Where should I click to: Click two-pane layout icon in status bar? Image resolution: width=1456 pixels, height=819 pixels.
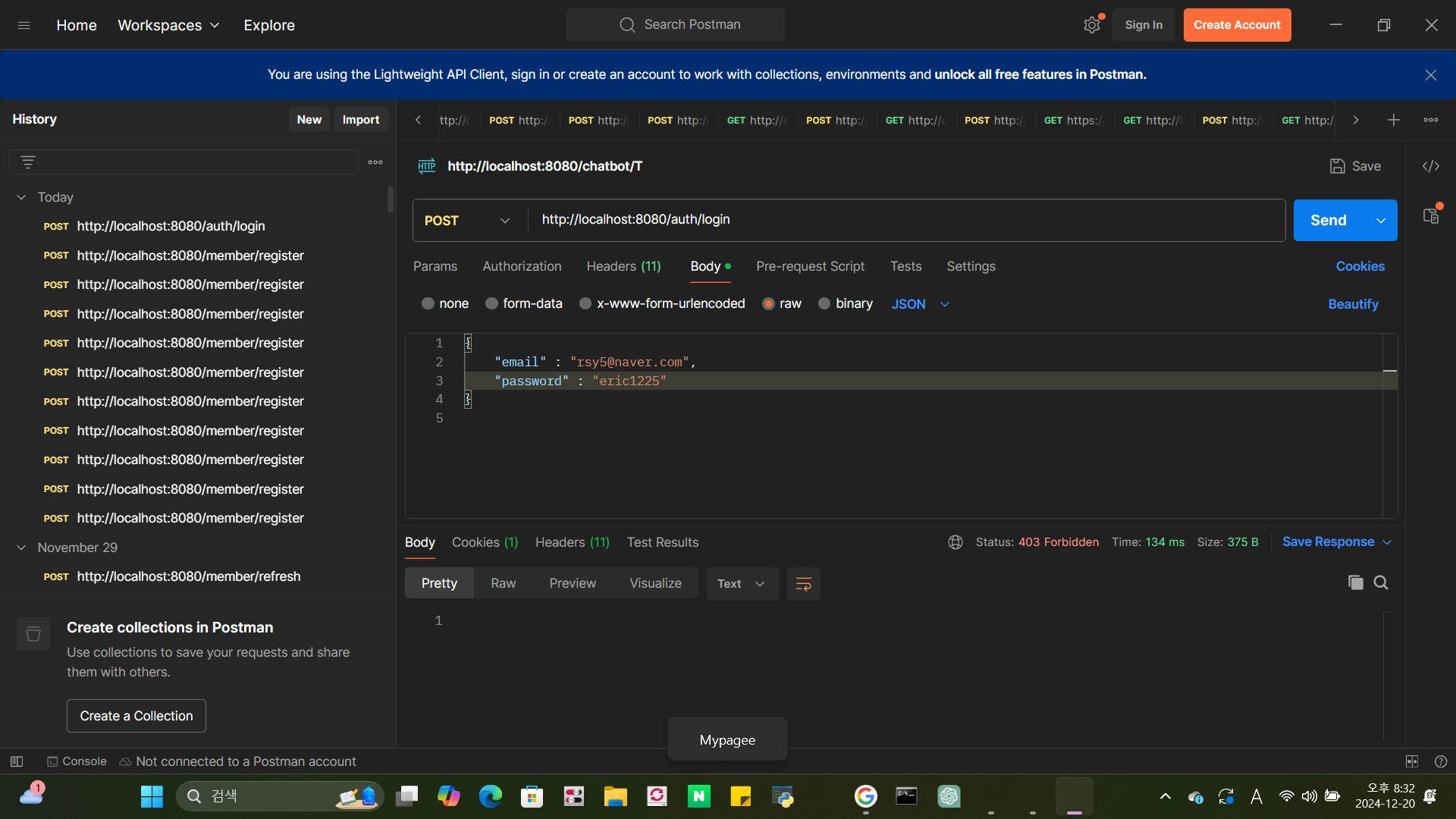coord(1412,761)
